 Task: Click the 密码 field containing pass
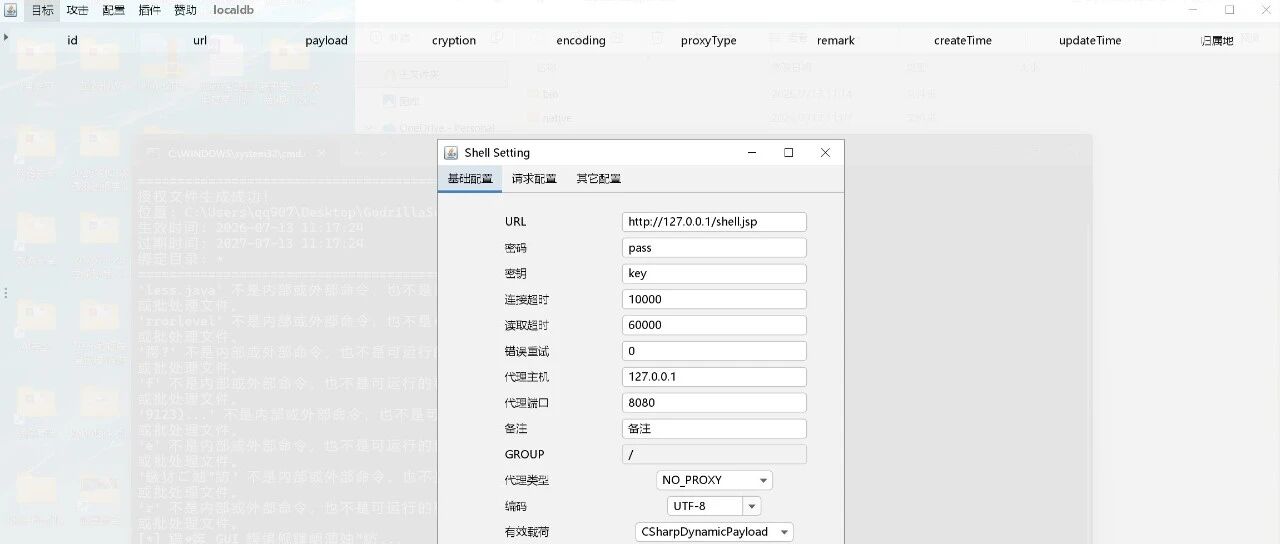pos(714,248)
